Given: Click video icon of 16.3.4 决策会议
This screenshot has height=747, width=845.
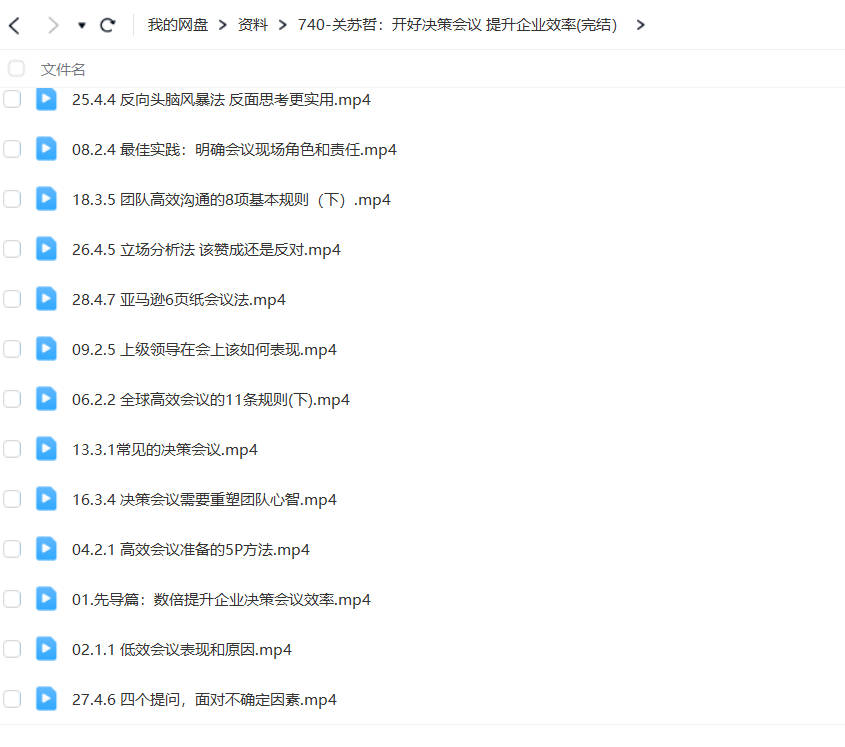Looking at the screenshot, I should click(x=46, y=499).
